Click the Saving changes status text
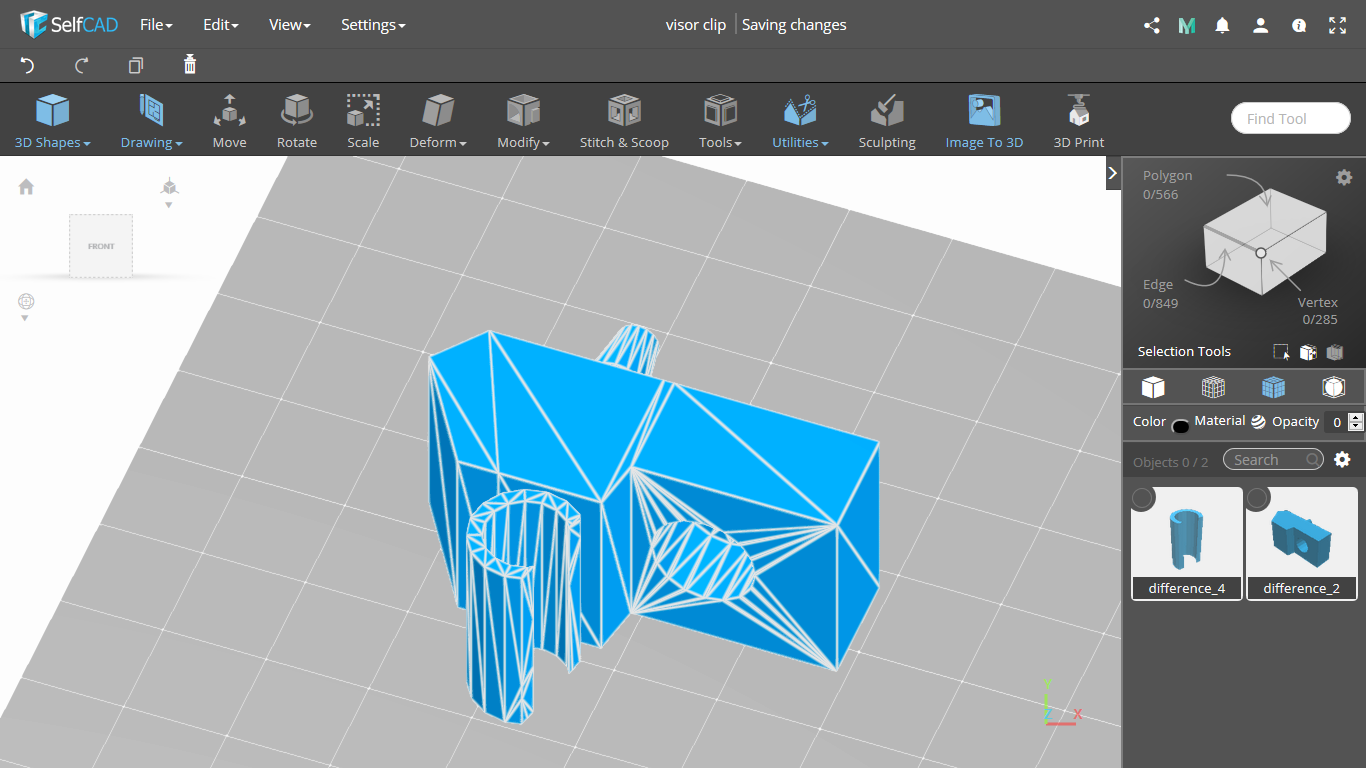This screenshot has width=1366, height=768. [794, 25]
